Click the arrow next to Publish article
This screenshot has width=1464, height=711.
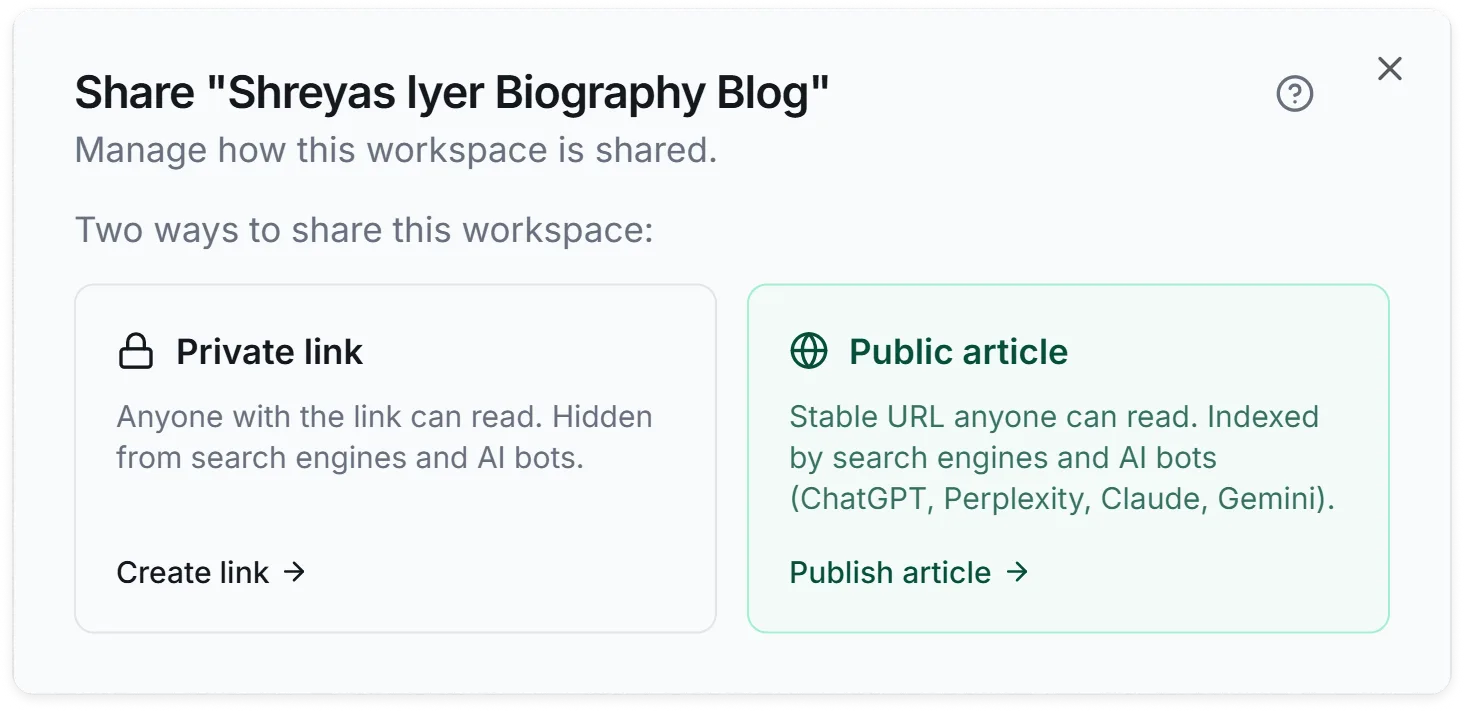click(1017, 572)
